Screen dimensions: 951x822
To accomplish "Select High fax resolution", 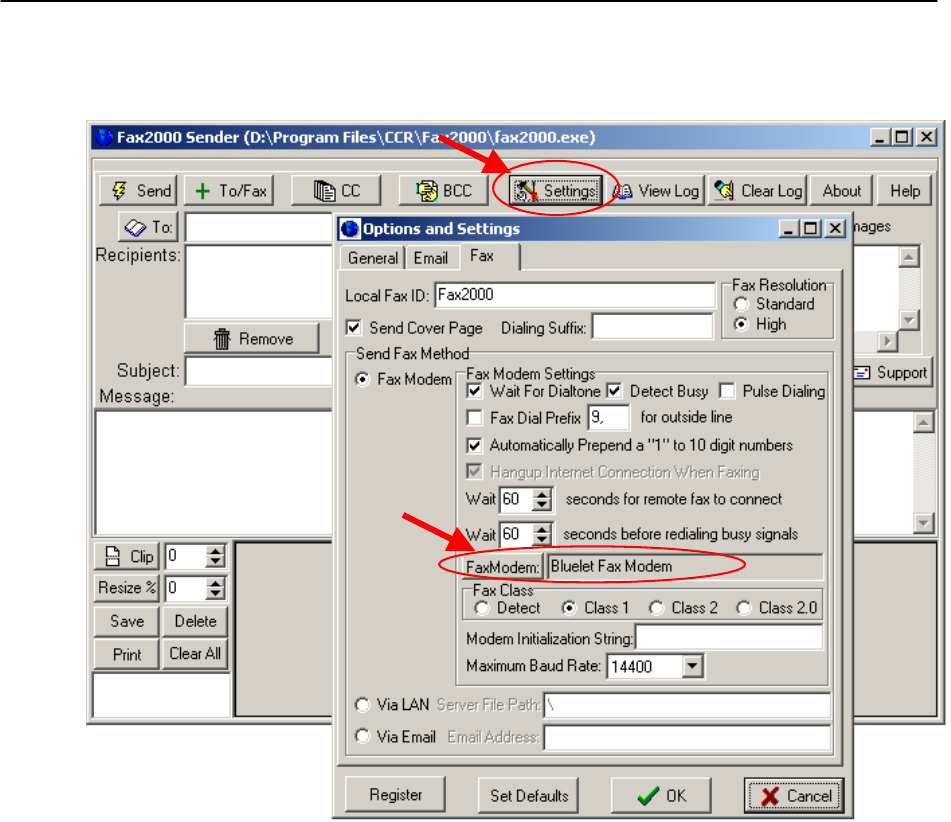I will (741, 325).
